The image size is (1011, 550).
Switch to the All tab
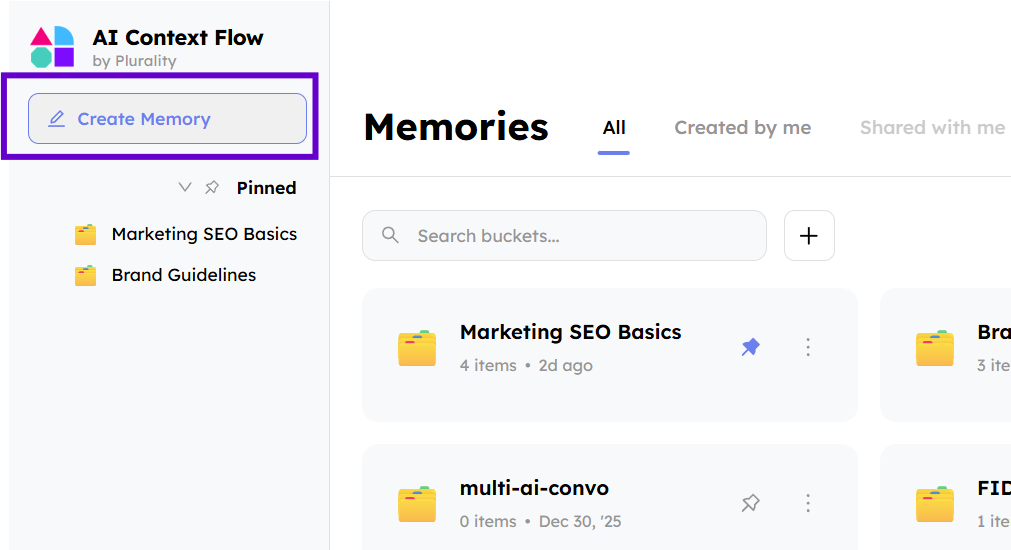point(614,127)
